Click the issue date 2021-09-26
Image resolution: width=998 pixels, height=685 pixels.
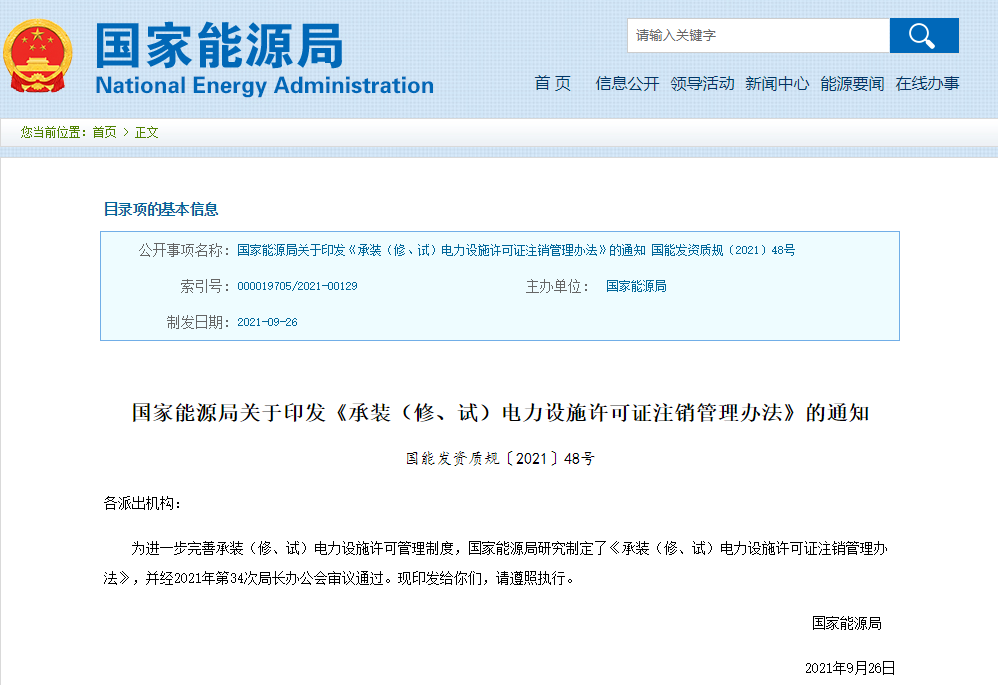click(267, 322)
